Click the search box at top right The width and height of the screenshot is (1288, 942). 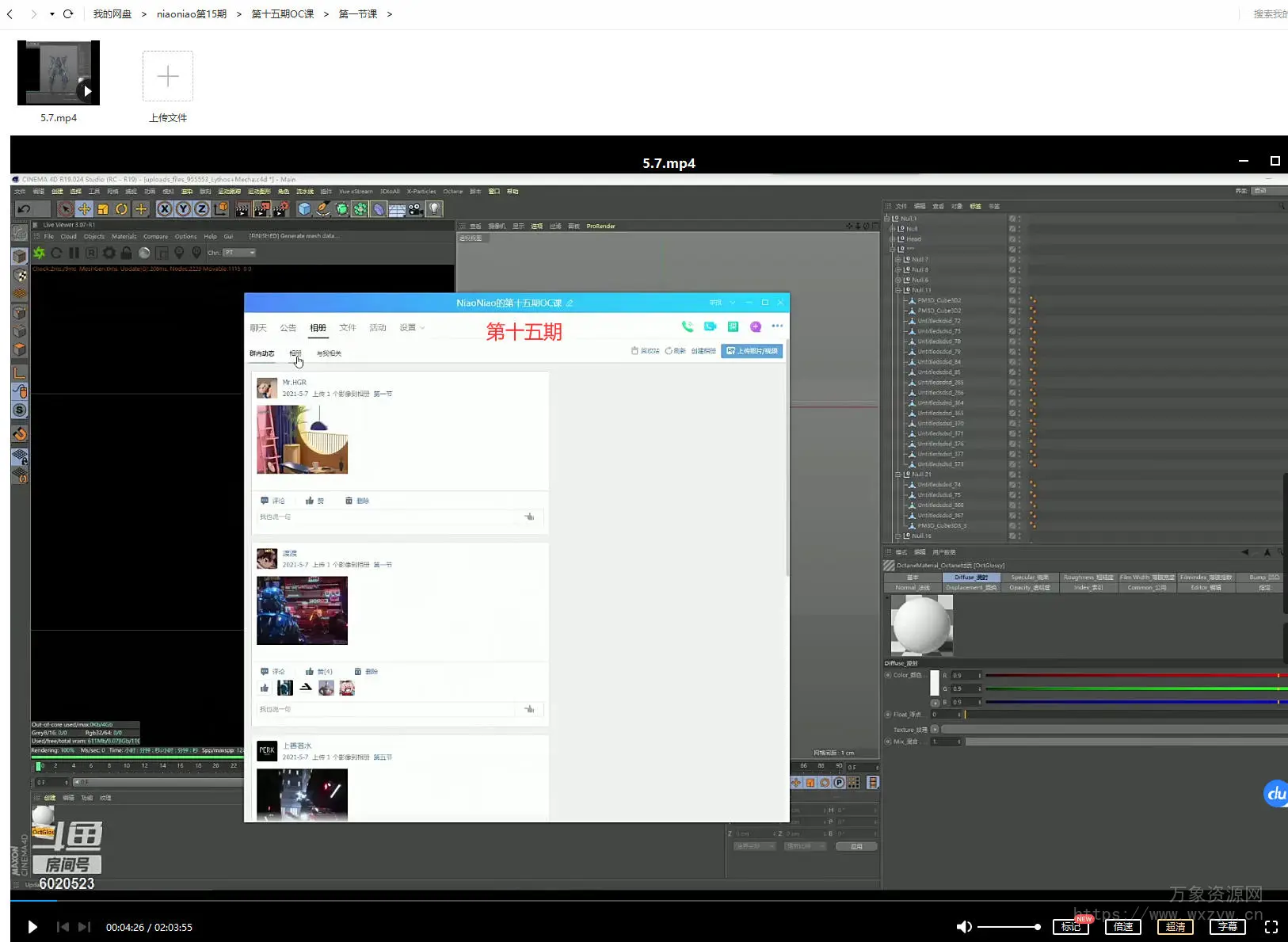[1269, 14]
